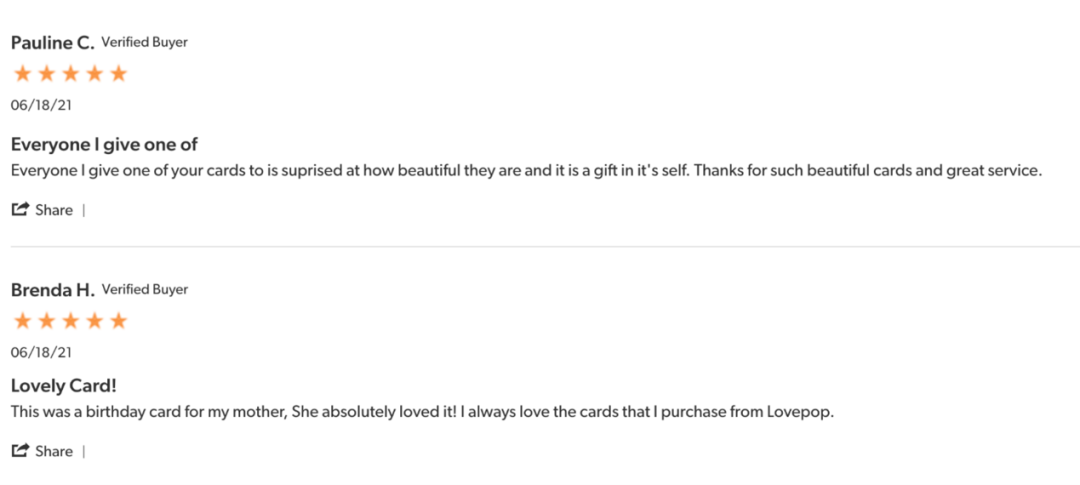Click the reviewer name Pauline C.
The width and height of the screenshot is (1080, 485).
(x=53, y=43)
